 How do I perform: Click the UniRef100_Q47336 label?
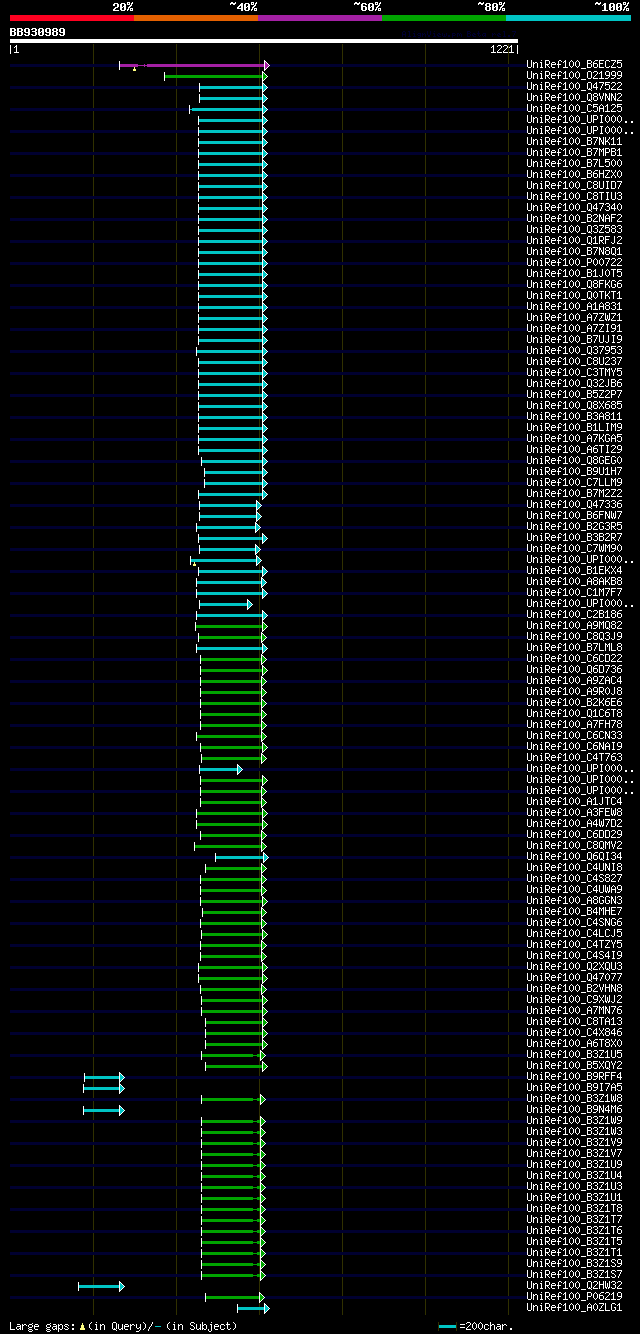(576, 504)
